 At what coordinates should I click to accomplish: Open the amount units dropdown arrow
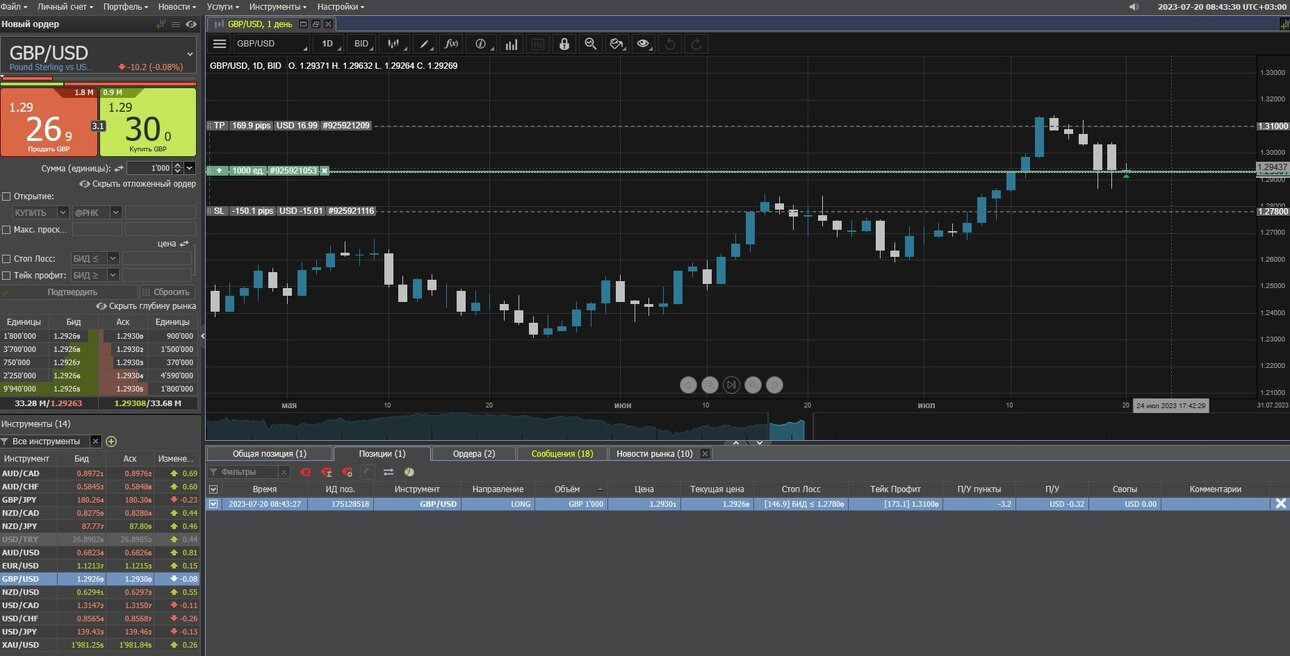click(x=190, y=168)
